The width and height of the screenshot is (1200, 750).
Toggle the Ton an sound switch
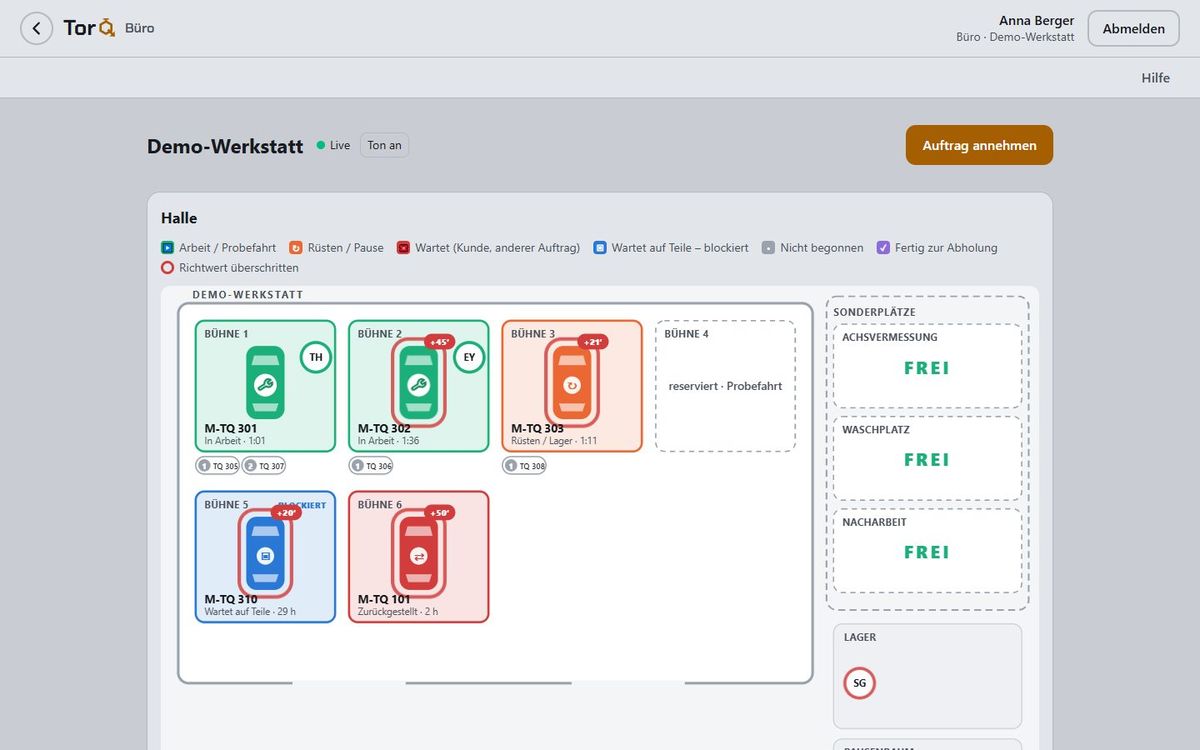point(385,146)
